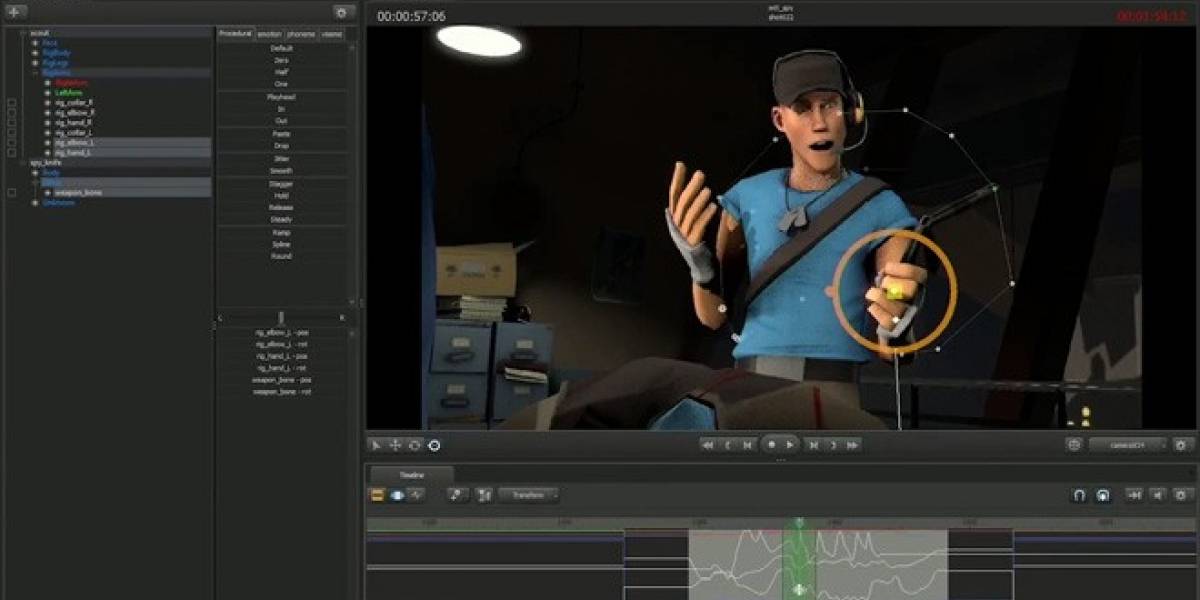
Task: Click the tool icon left of Transform dropdown
Action: [457, 494]
